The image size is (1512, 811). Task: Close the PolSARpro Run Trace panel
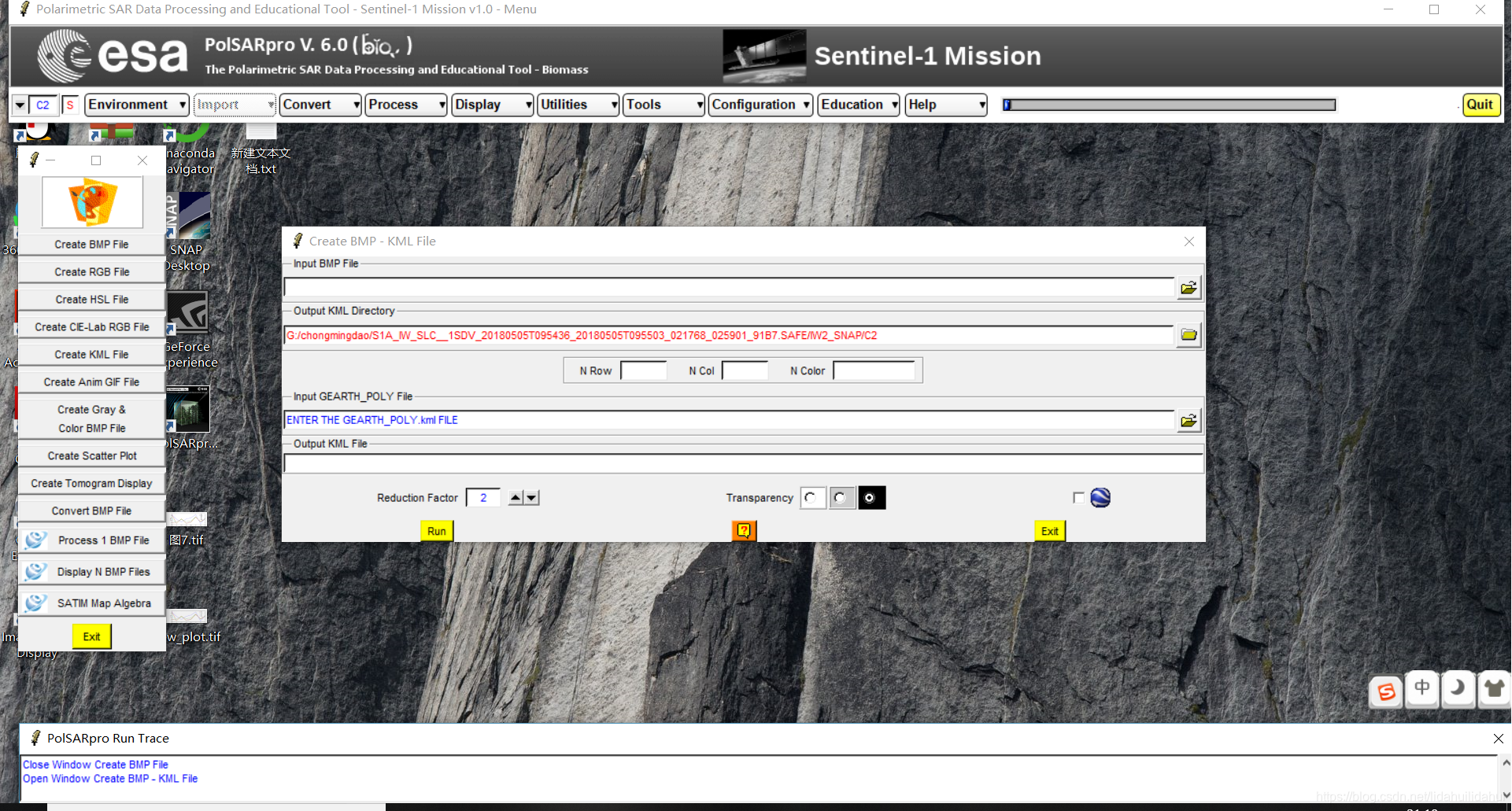(x=1498, y=739)
